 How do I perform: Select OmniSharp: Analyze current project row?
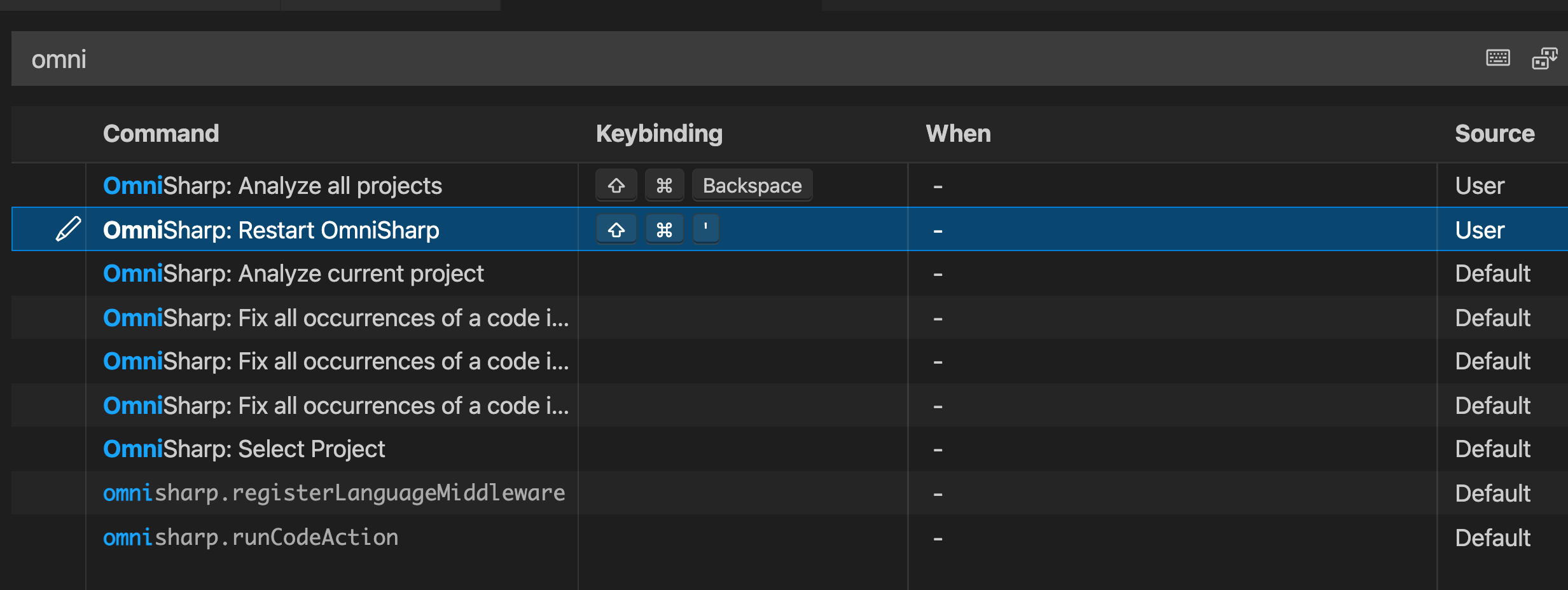click(x=789, y=273)
